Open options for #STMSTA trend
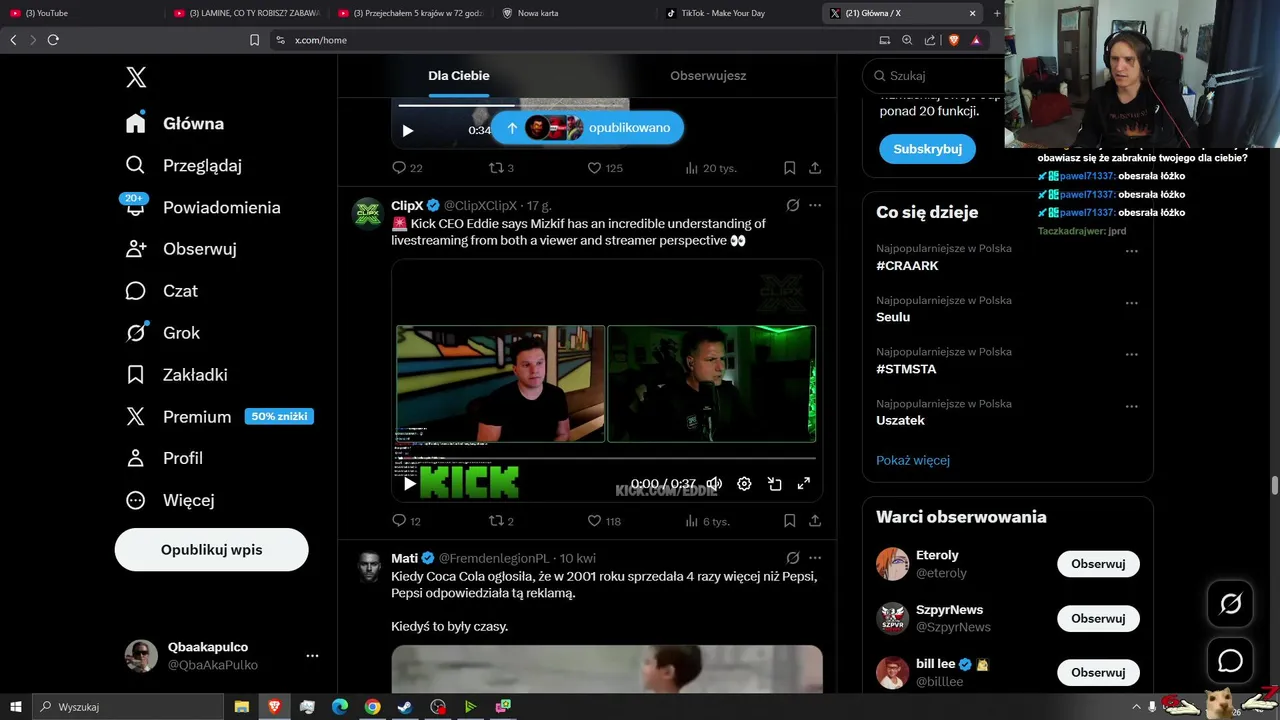The image size is (1280, 720). (1132, 354)
